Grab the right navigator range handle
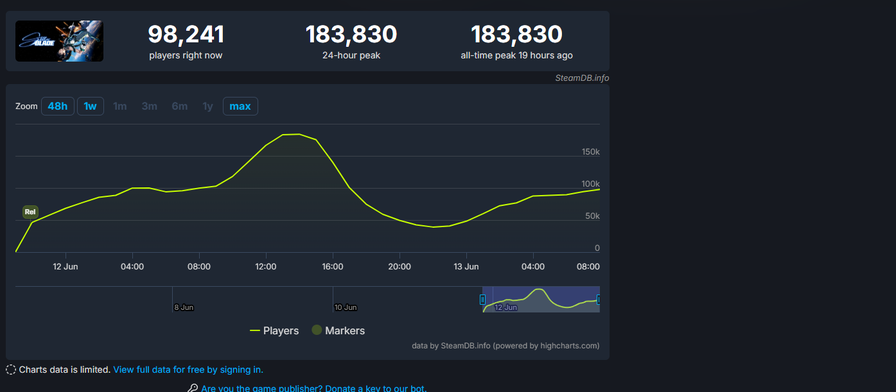This screenshot has width=896, height=392. tap(598, 299)
